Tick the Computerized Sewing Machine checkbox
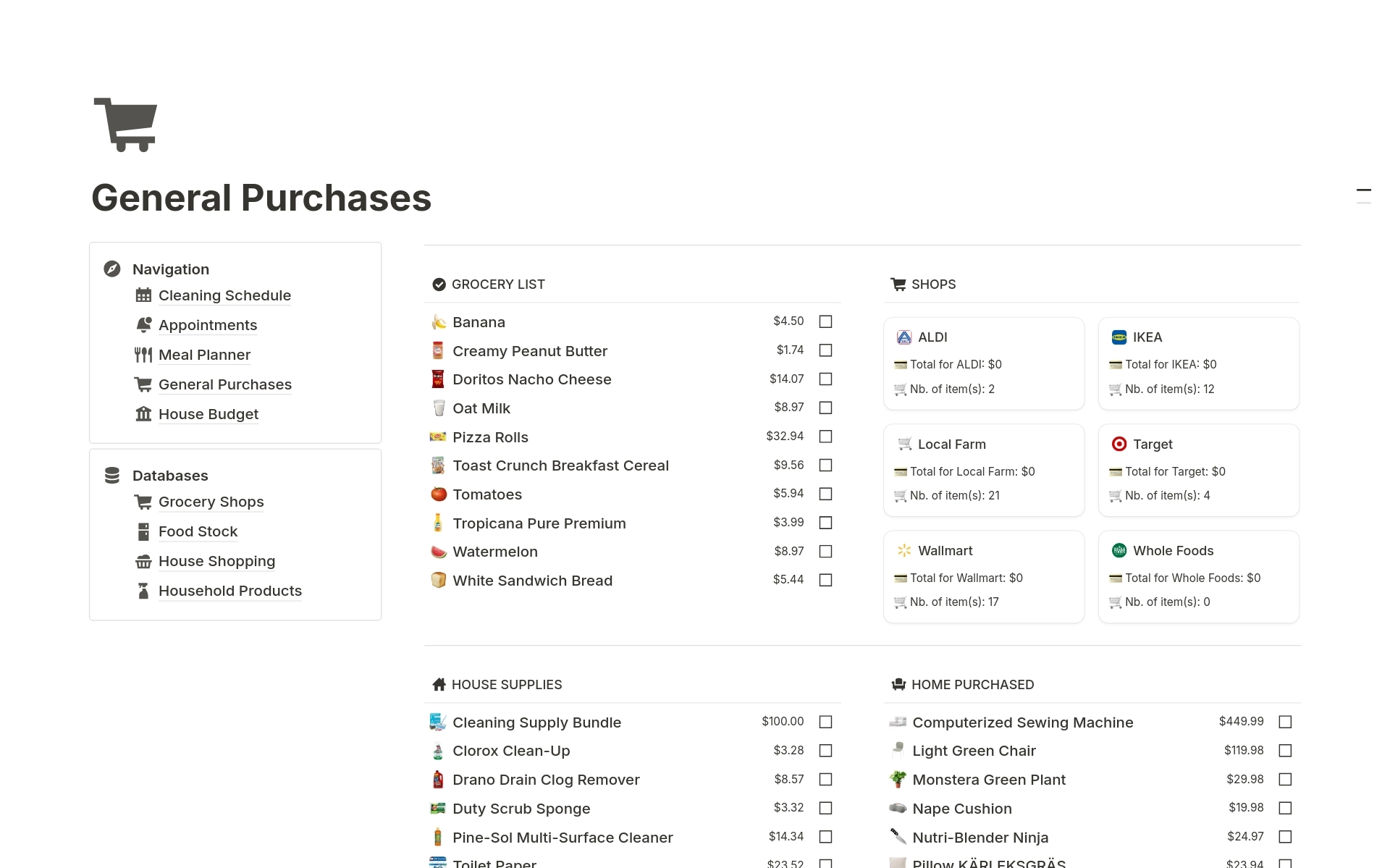Viewport: 1390px width, 868px height. [1285, 722]
